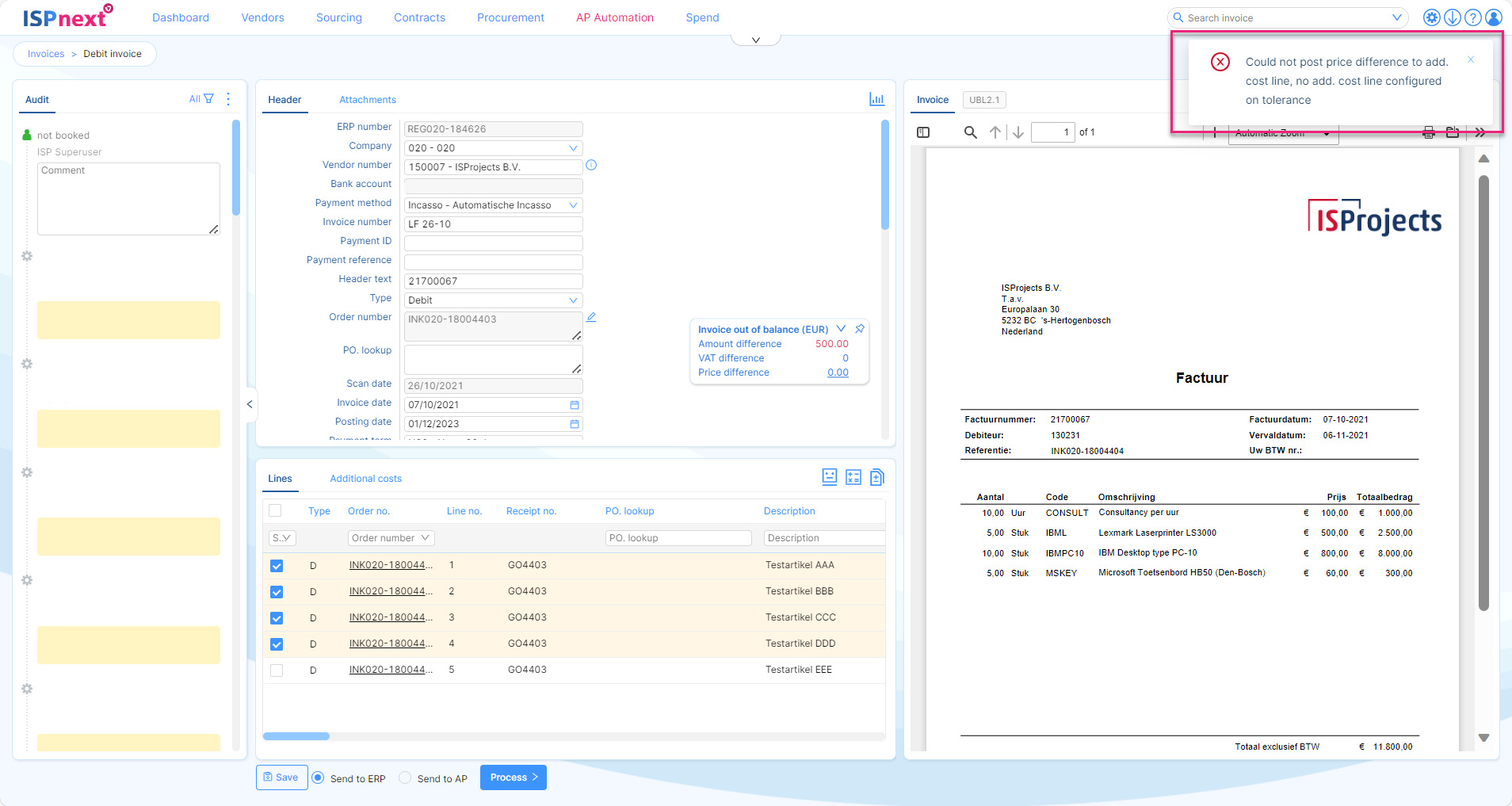Open the S. type filter dropdown in lines

coord(282,538)
